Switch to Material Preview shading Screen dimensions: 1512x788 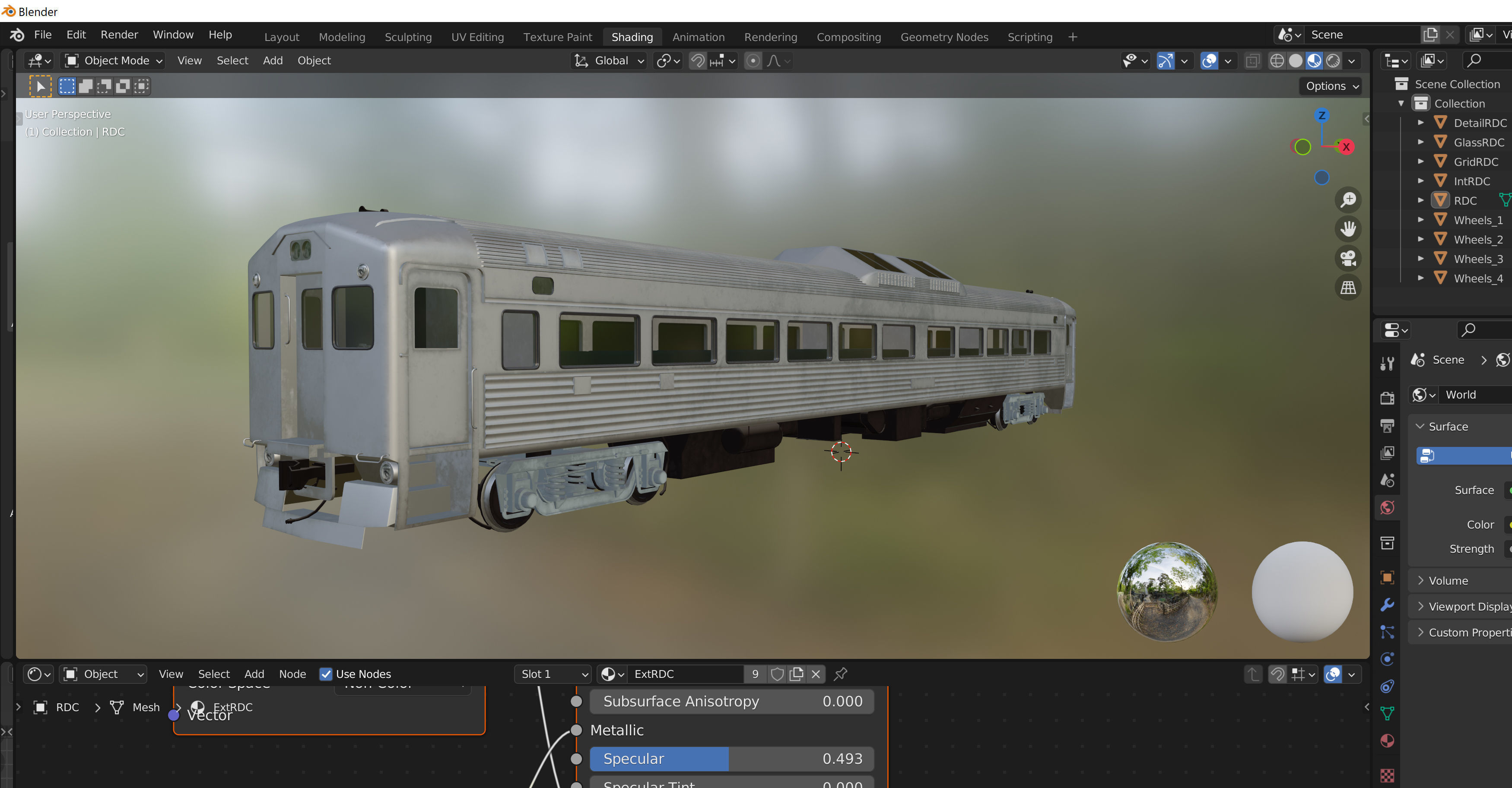1314,60
